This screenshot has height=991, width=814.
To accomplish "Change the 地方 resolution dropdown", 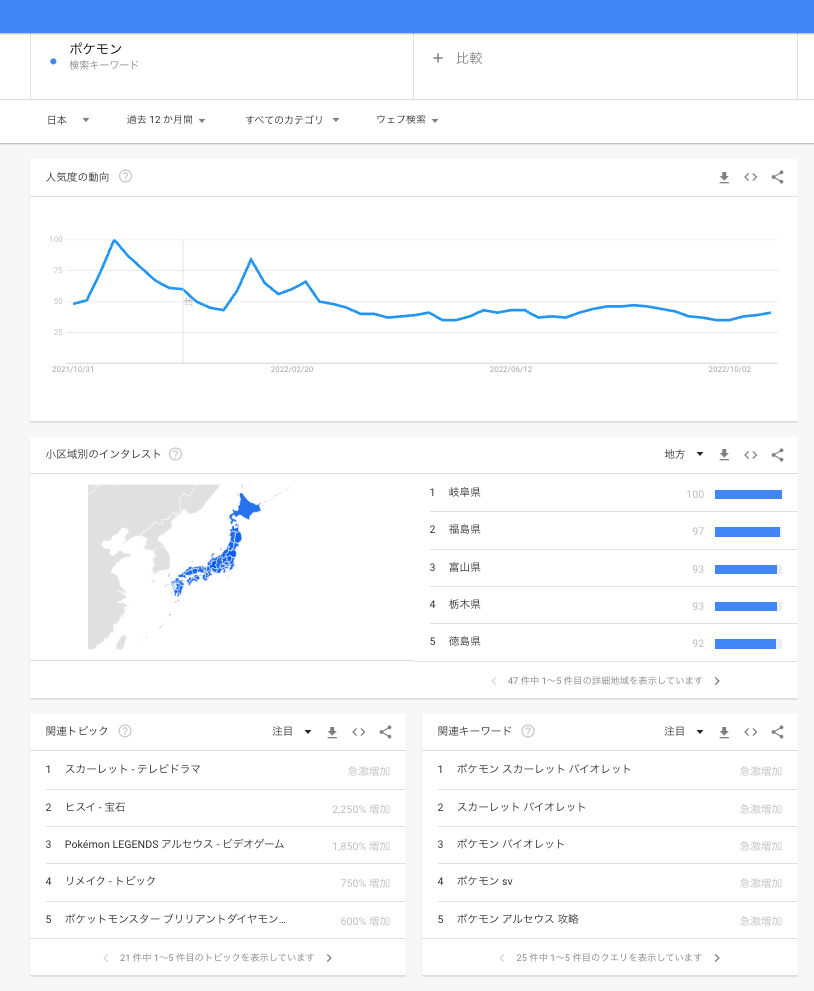I will 684,455.
